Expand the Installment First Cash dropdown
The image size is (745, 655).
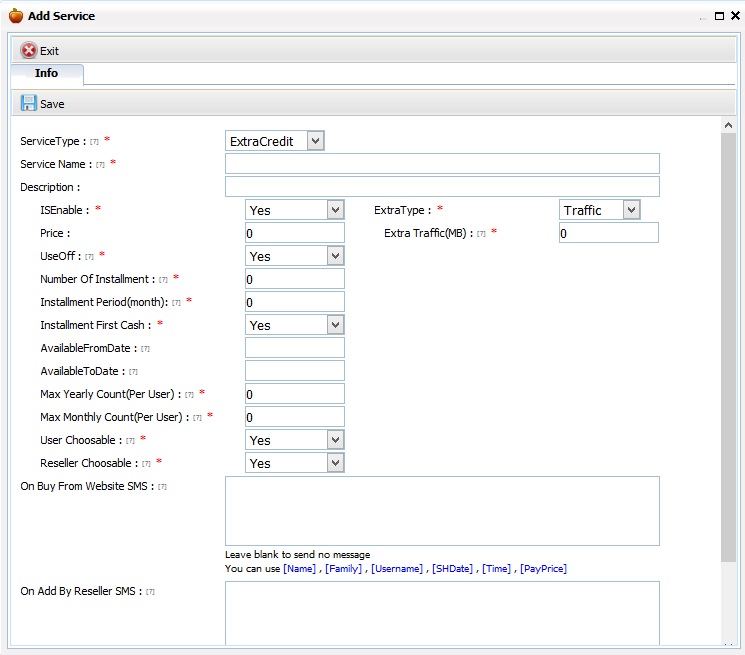click(335, 324)
